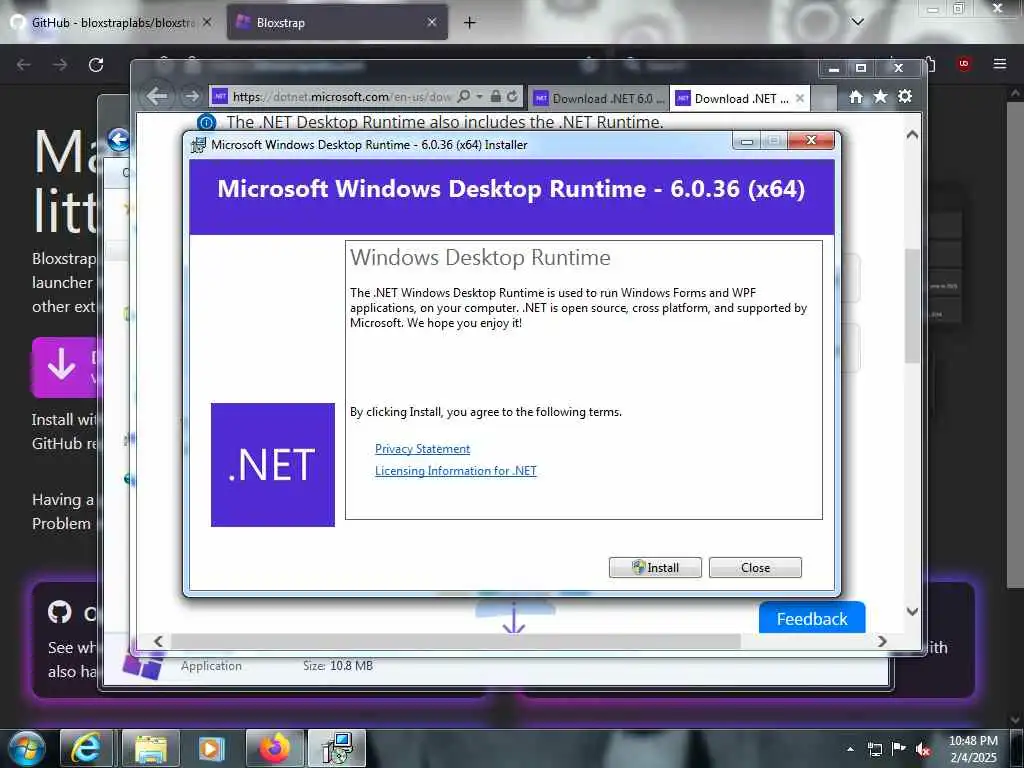
Task: Click the muted volume tray icon
Action: coord(923,749)
